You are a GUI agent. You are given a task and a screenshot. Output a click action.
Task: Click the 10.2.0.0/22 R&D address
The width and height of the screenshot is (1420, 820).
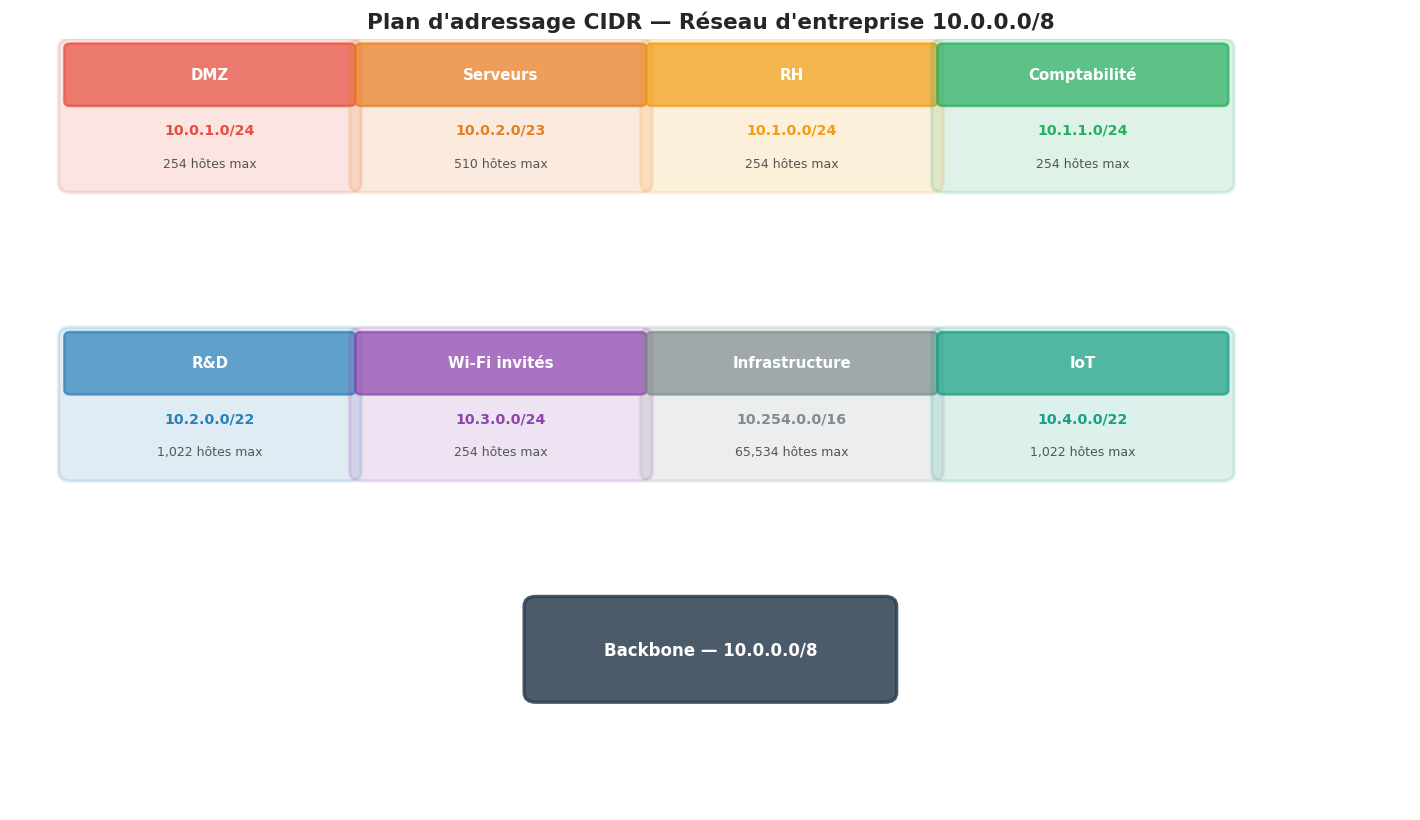coord(210,420)
